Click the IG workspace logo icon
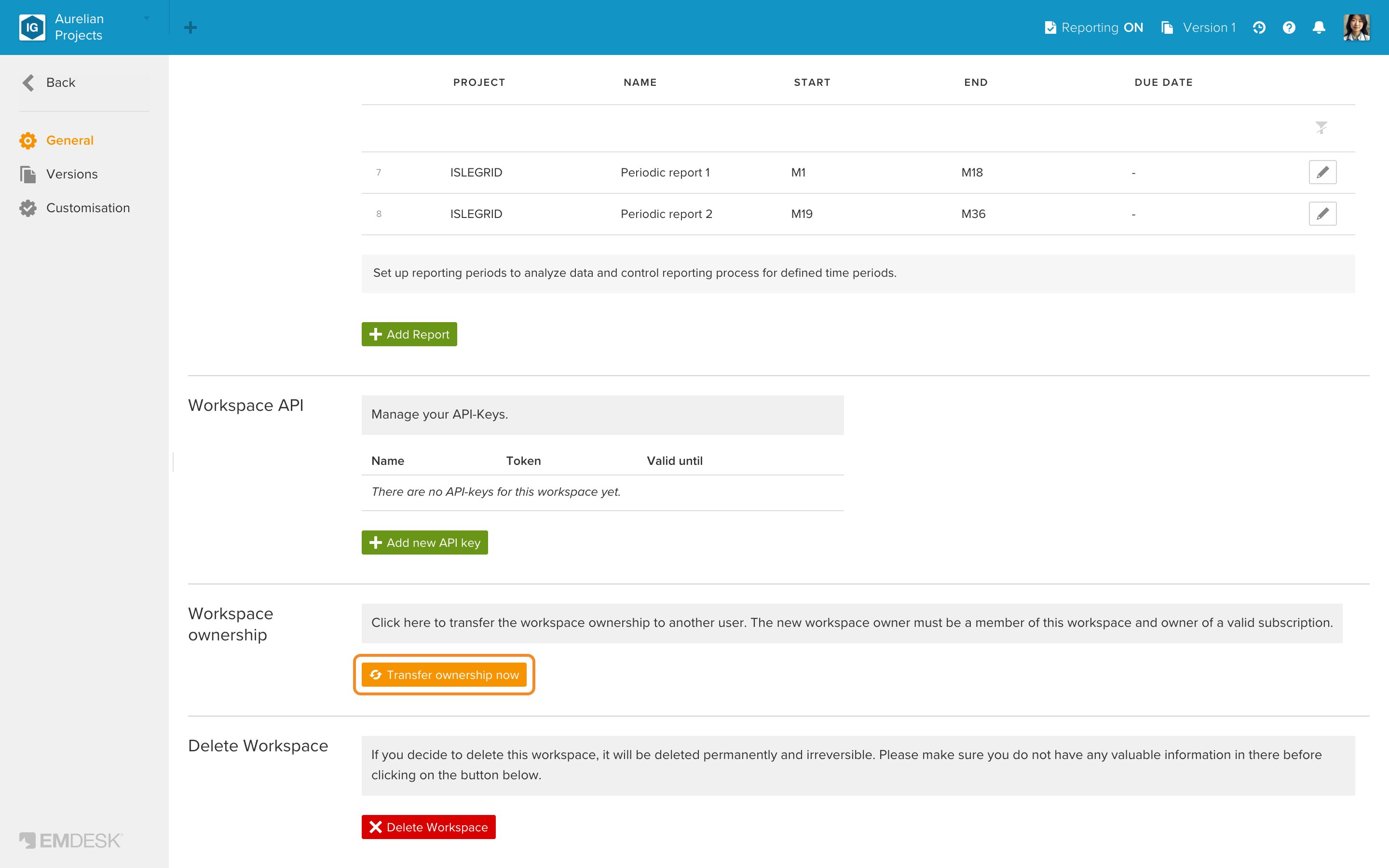Screen dimensions: 1389x868 32,27
